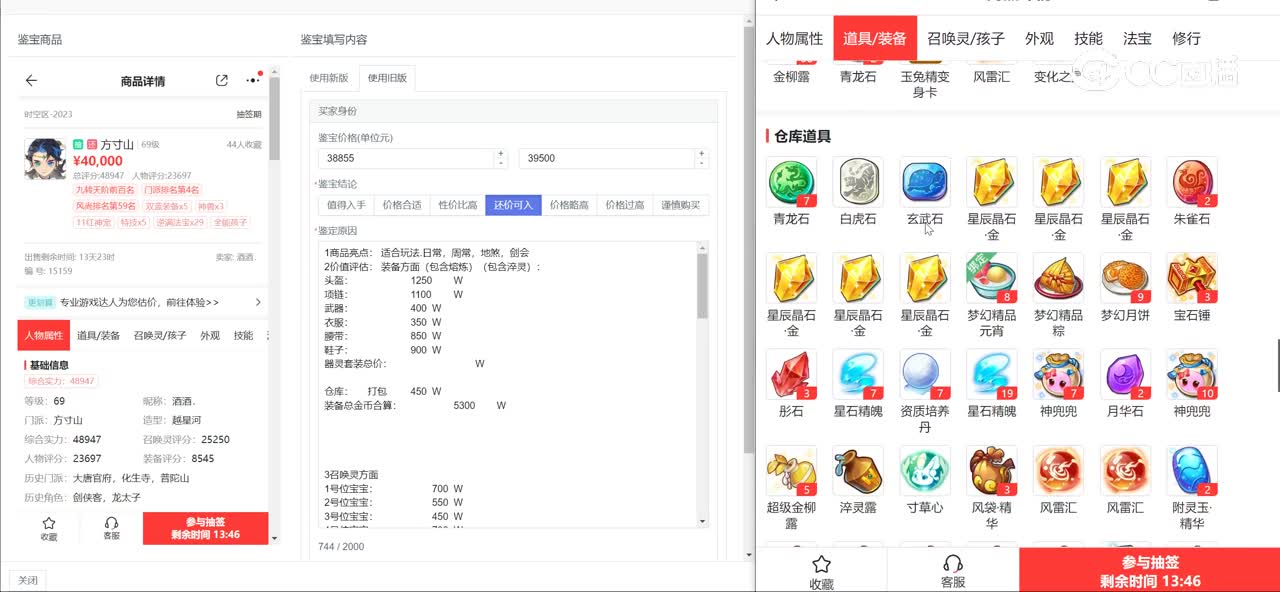The height and width of the screenshot is (592, 1280).
Task: Switch to the 使用旧版 tab
Action: [387, 78]
